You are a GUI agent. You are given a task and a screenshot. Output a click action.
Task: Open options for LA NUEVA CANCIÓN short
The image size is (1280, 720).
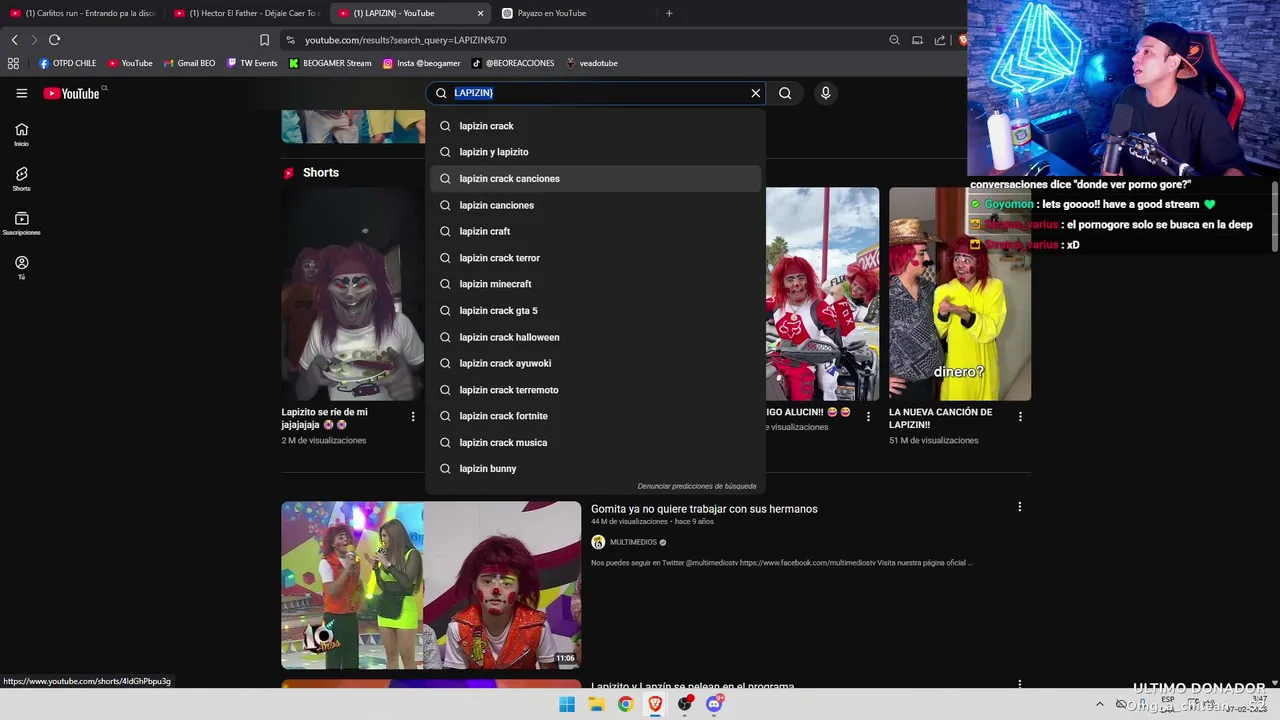pyautogui.click(x=1020, y=417)
